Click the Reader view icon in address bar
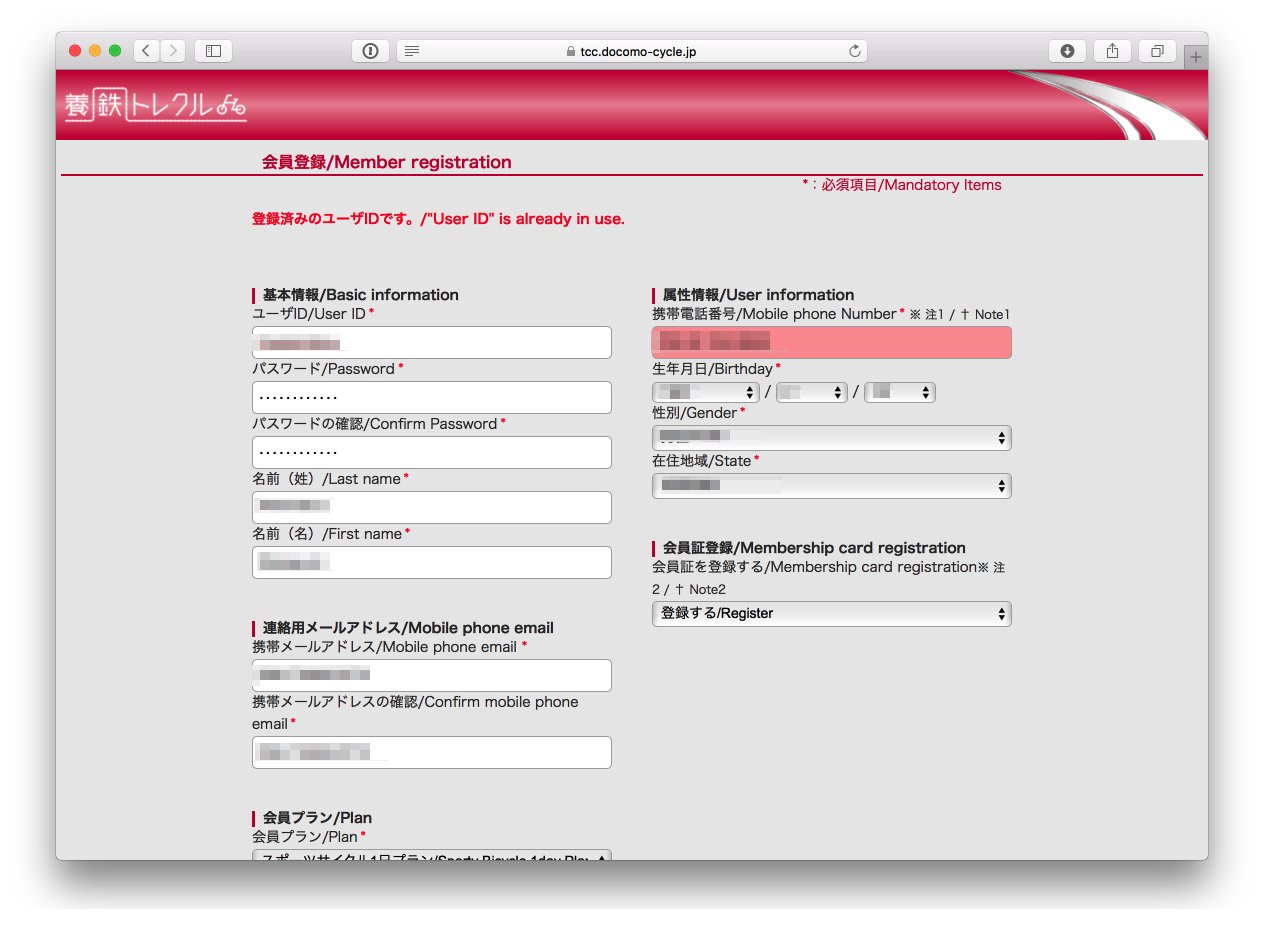 point(412,51)
